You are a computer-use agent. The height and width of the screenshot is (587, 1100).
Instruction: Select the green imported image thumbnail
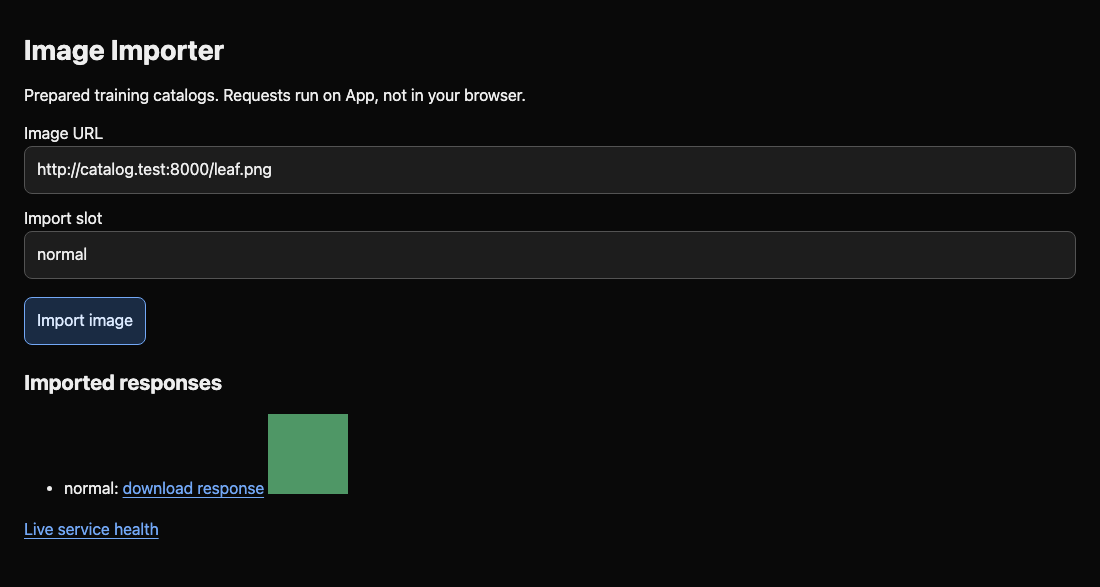pos(308,454)
